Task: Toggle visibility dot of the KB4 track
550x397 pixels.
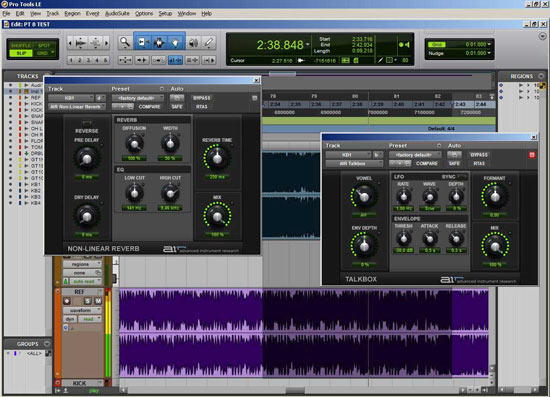Action: [10, 203]
